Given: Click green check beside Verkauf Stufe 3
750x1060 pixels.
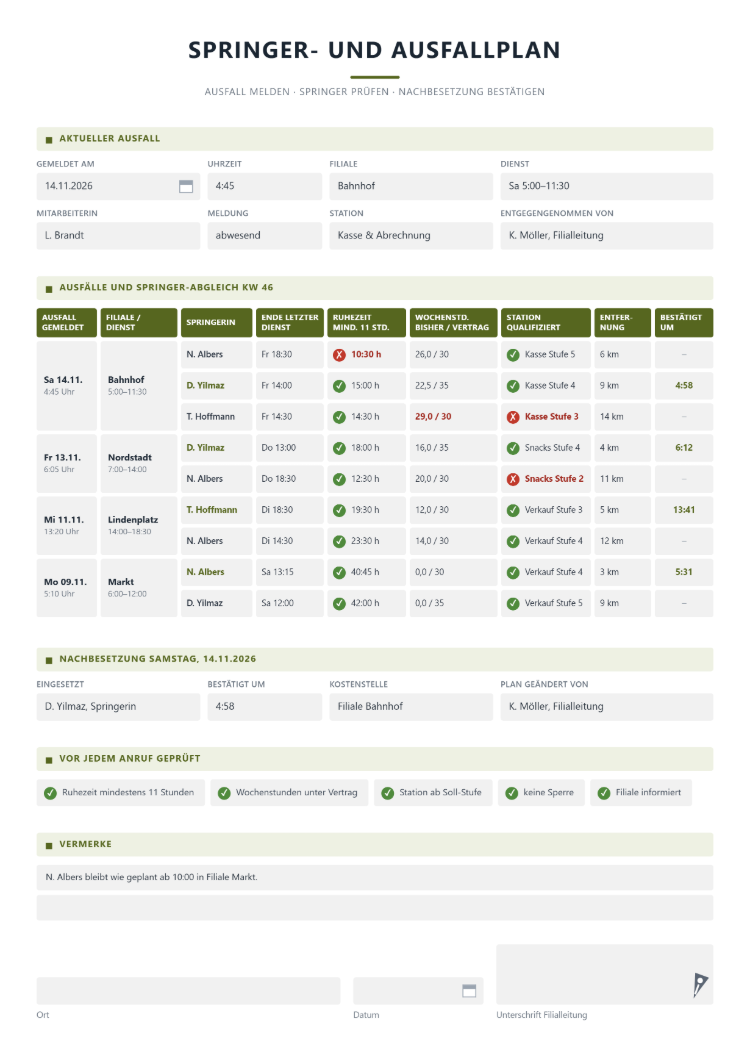Looking at the screenshot, I should tap(513, 510).
